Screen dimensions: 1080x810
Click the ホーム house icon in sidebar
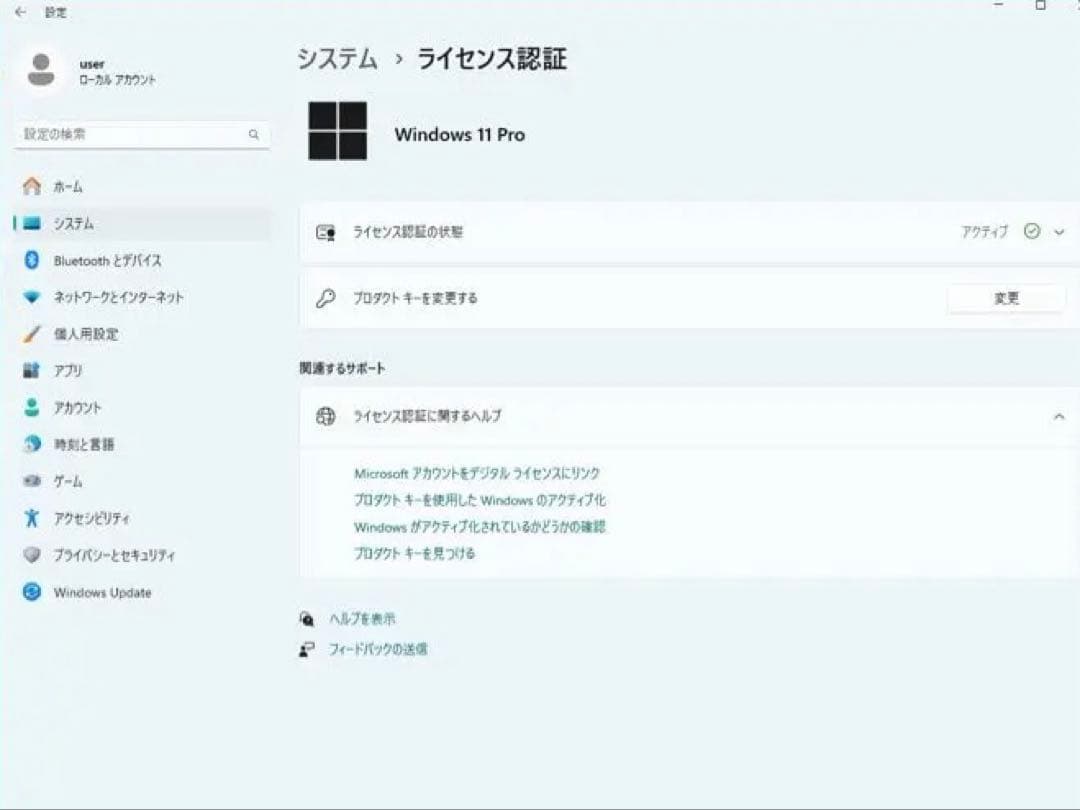tap(33, 187)
